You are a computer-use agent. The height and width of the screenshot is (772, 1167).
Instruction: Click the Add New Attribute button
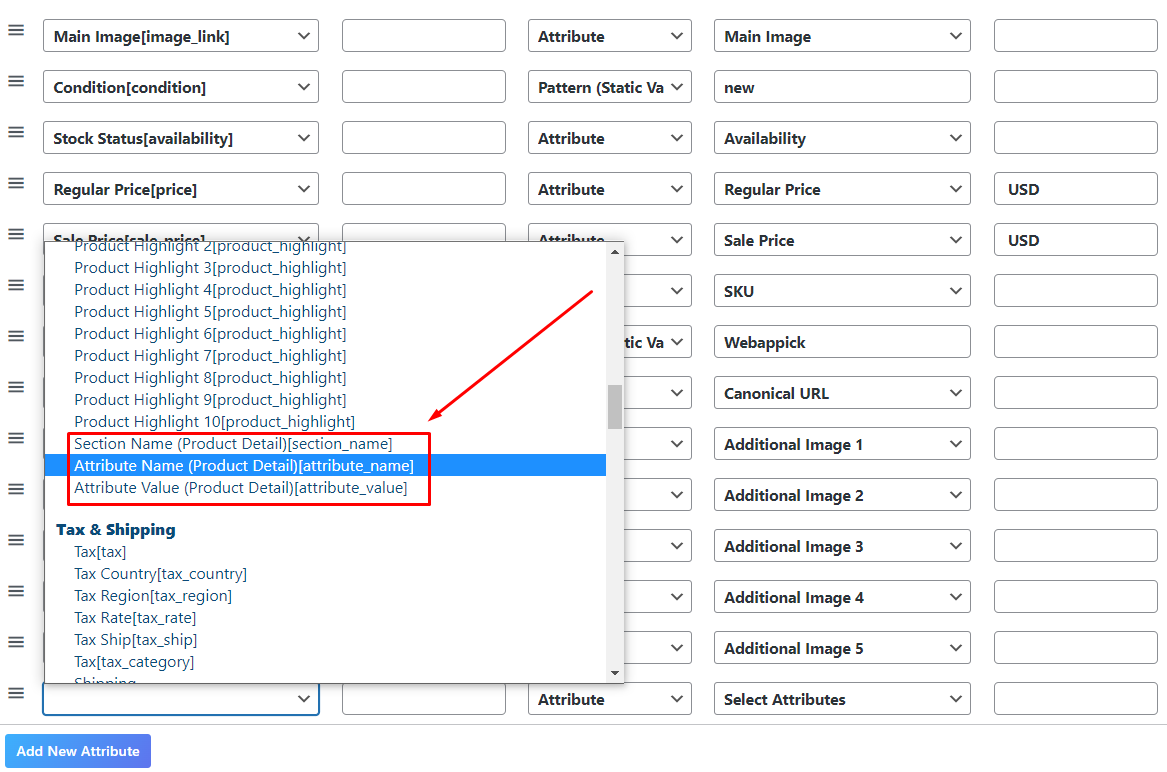pos(77,751)
